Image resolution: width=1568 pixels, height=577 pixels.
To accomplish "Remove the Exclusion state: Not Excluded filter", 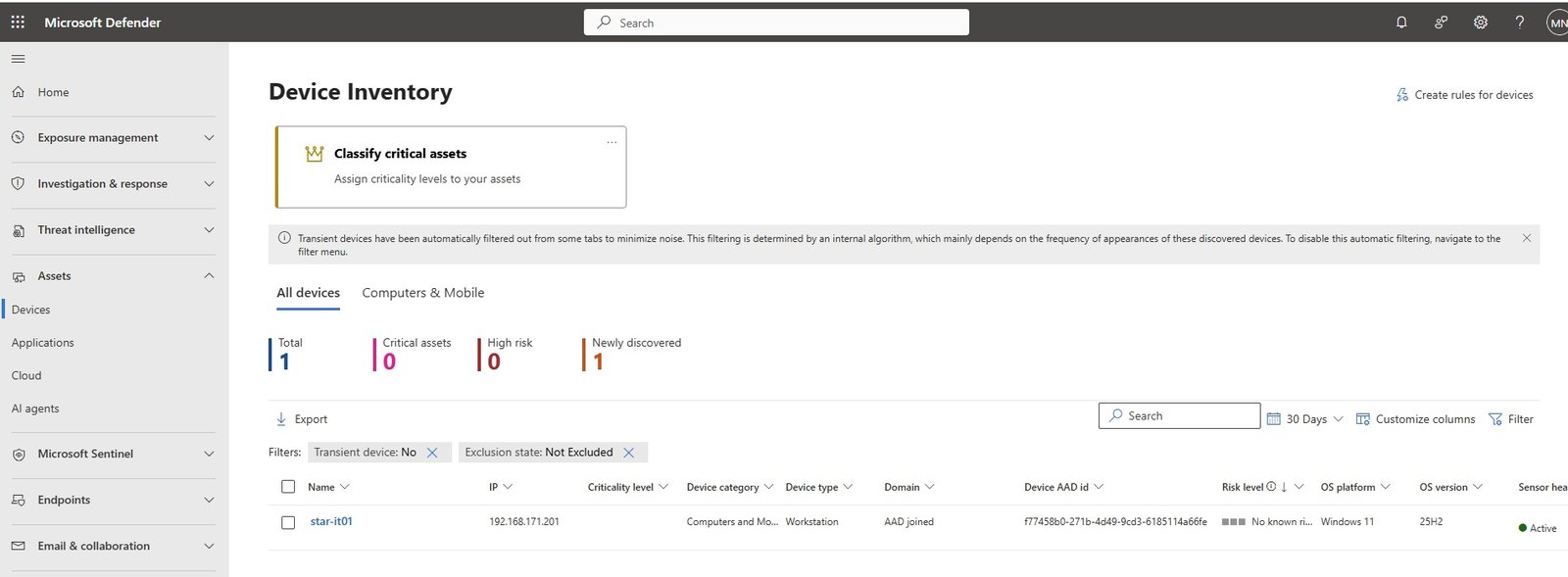I will [x=629, y=453].
